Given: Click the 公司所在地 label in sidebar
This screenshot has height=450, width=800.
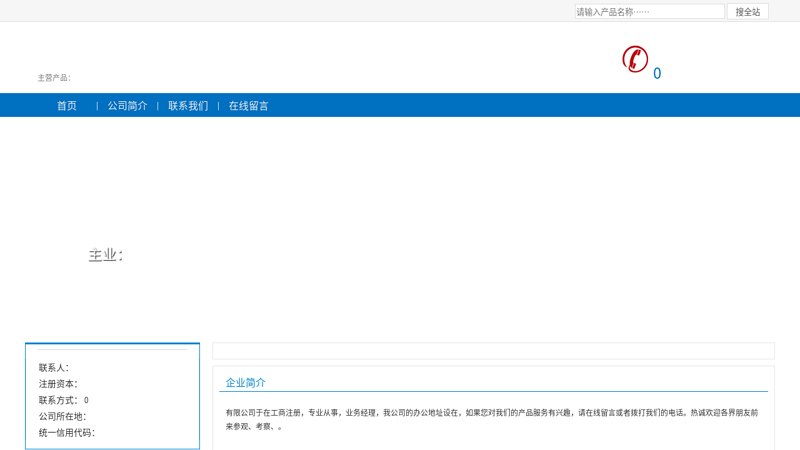Looking at the screenshot, I should click(62, 416).
